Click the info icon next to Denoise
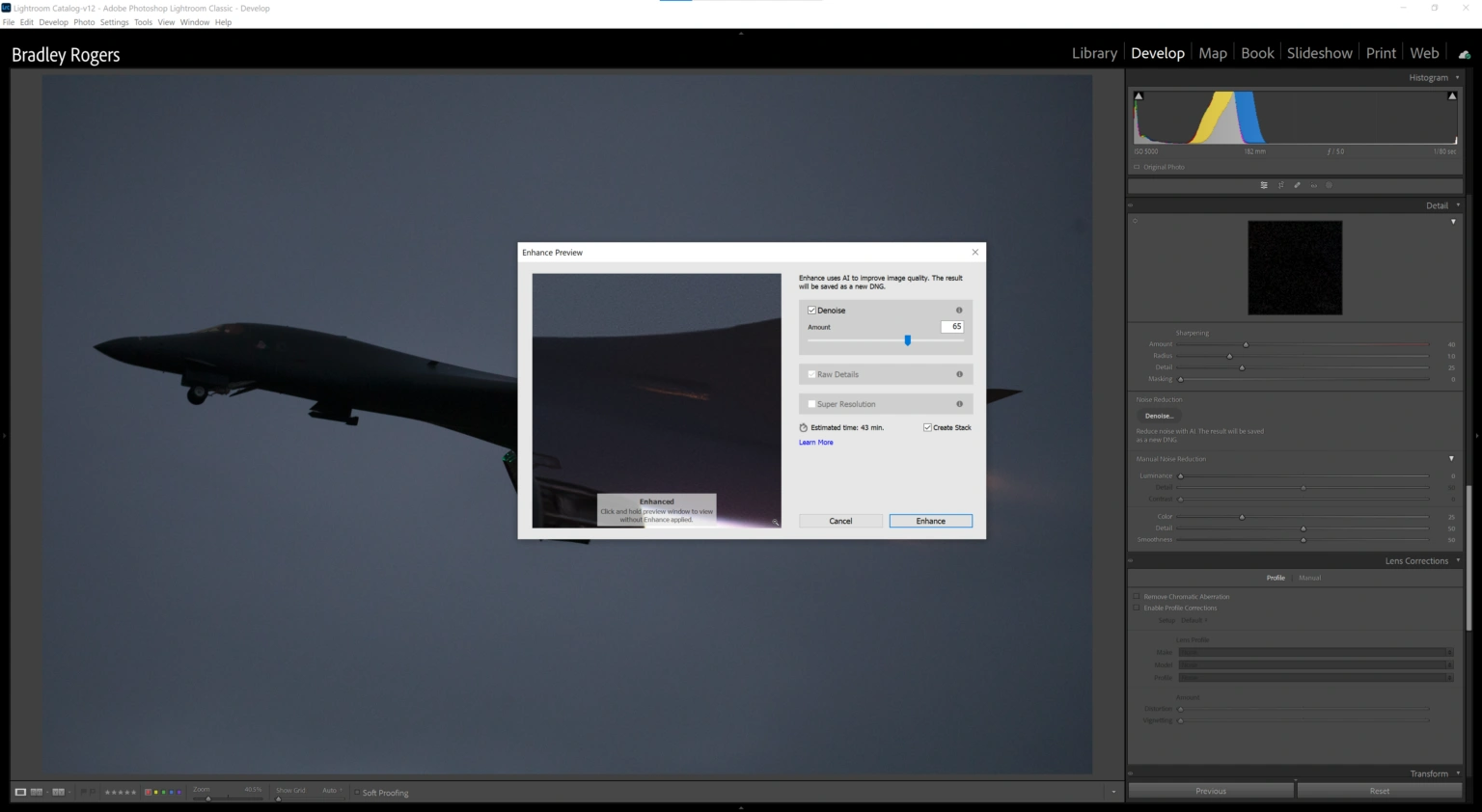Image resolution: width=1482 pixels, height=812 pixels. coord(959,311)
